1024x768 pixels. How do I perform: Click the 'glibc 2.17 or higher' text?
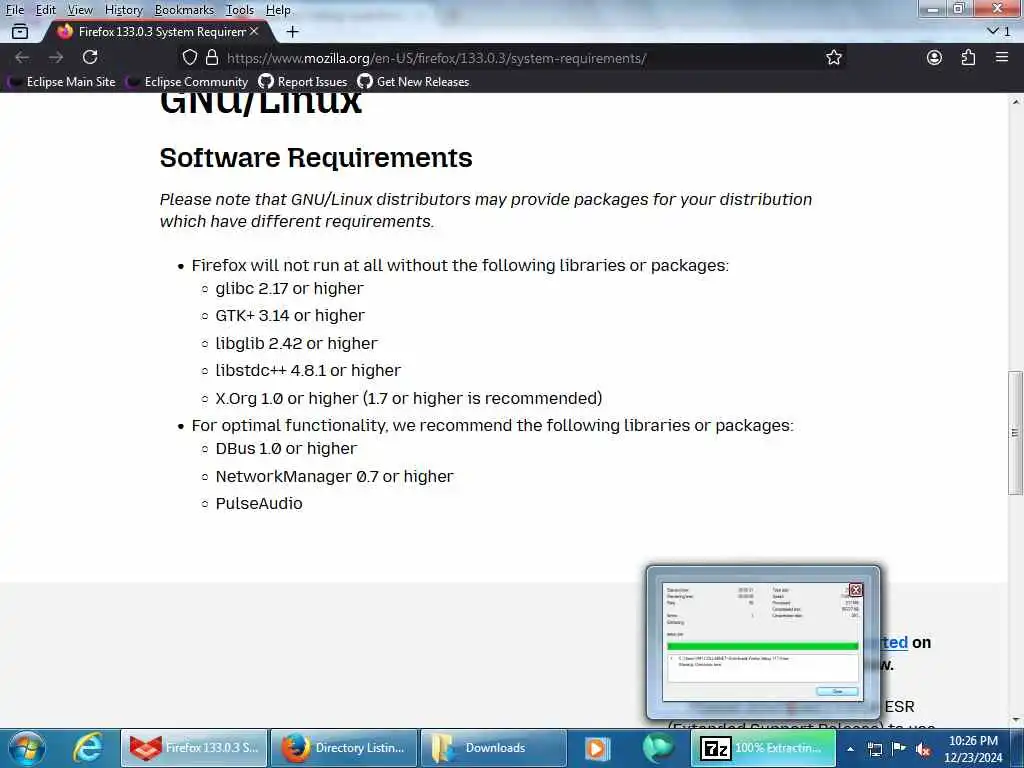289,288
